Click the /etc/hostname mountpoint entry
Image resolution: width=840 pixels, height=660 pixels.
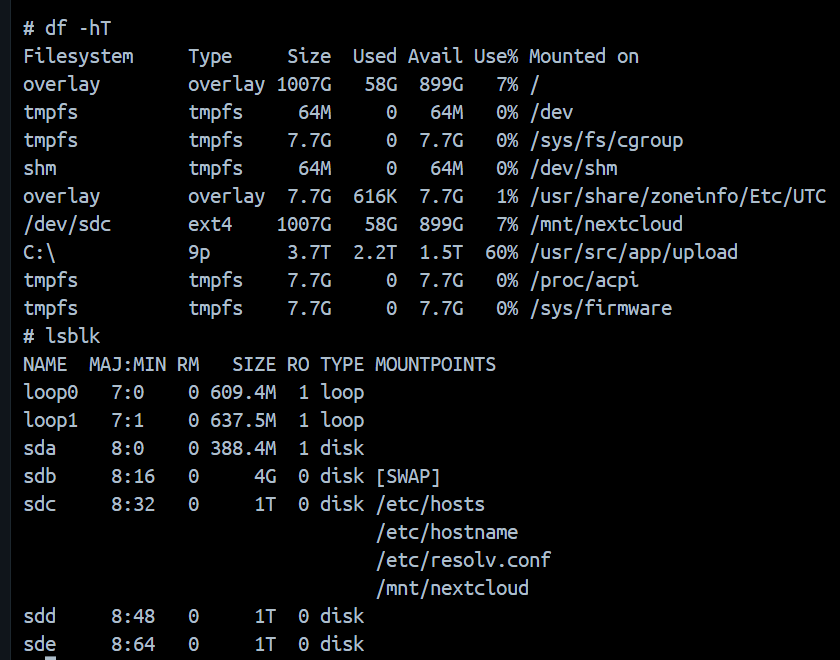[447, 532]
